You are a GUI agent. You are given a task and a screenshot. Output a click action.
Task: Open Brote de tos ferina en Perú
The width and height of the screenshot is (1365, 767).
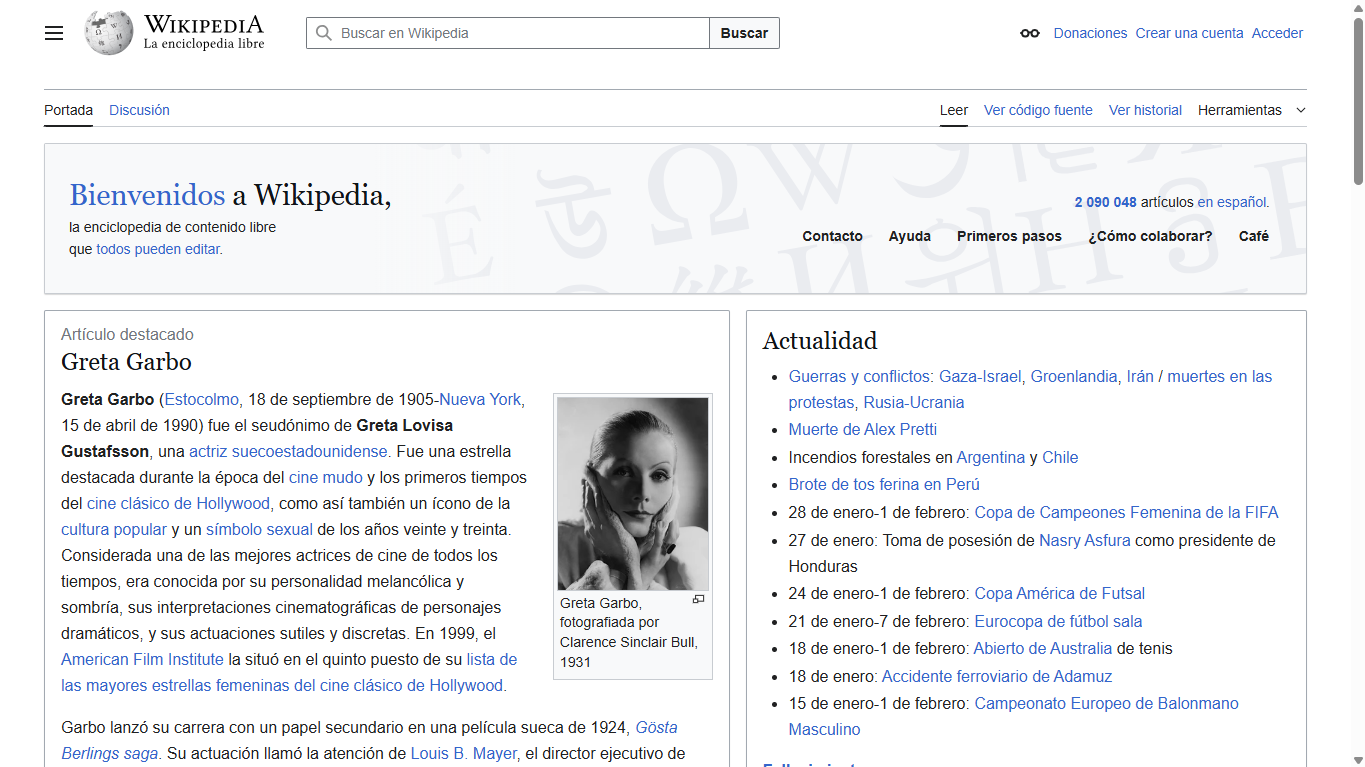[x=884, y=484]
